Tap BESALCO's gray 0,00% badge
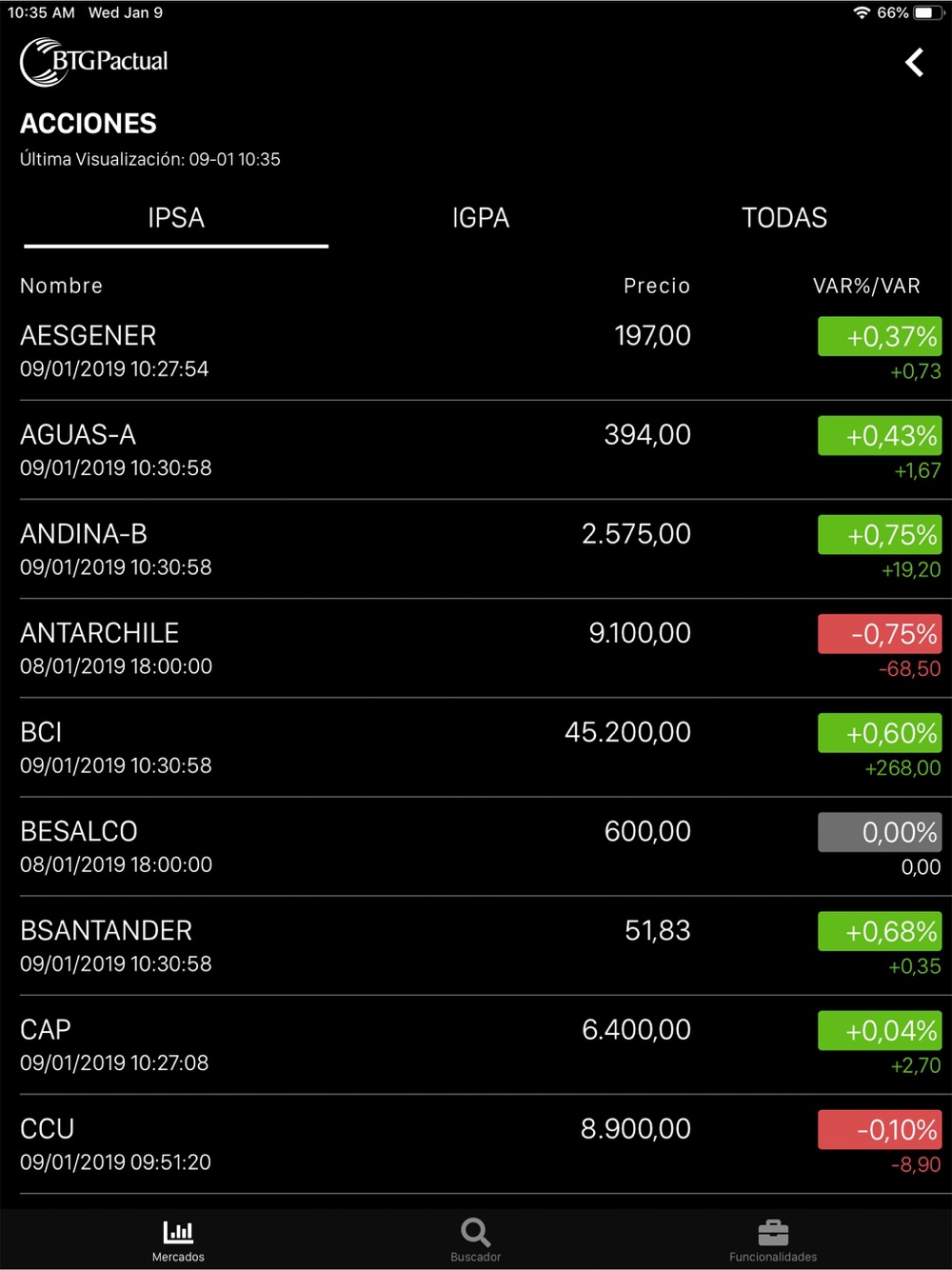 (880, 832)
